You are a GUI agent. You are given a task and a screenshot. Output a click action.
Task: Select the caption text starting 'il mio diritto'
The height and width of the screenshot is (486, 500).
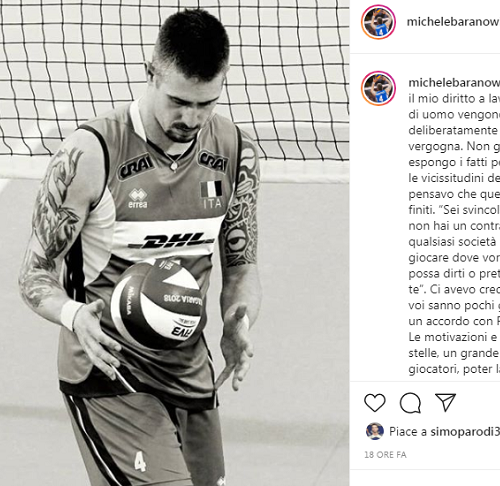(x=454, y=234)
